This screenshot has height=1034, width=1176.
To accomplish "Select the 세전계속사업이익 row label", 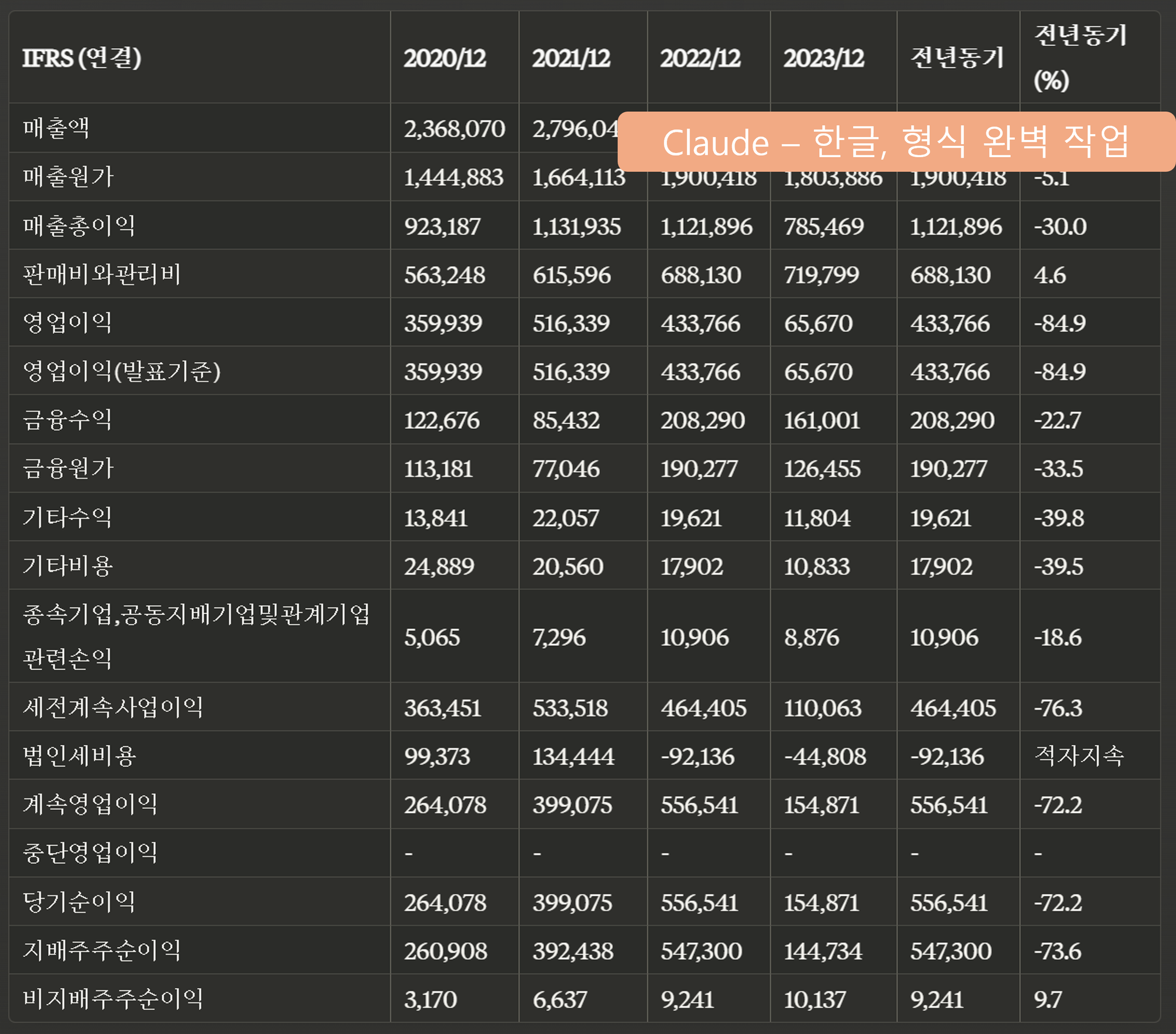I will point(113,708).
